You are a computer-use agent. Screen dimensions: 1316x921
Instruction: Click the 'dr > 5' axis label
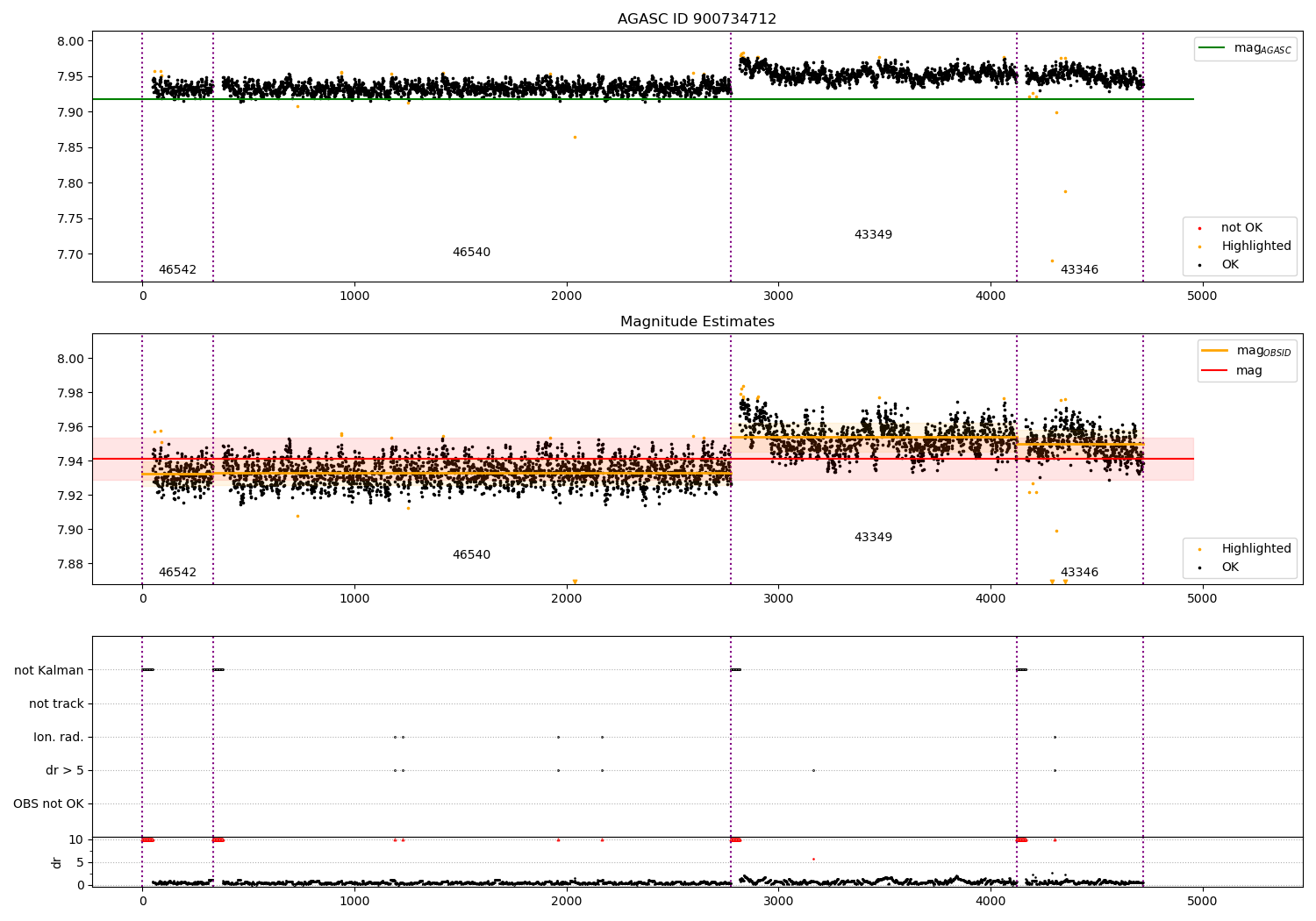pyautogui.click(x=65, y=770)
